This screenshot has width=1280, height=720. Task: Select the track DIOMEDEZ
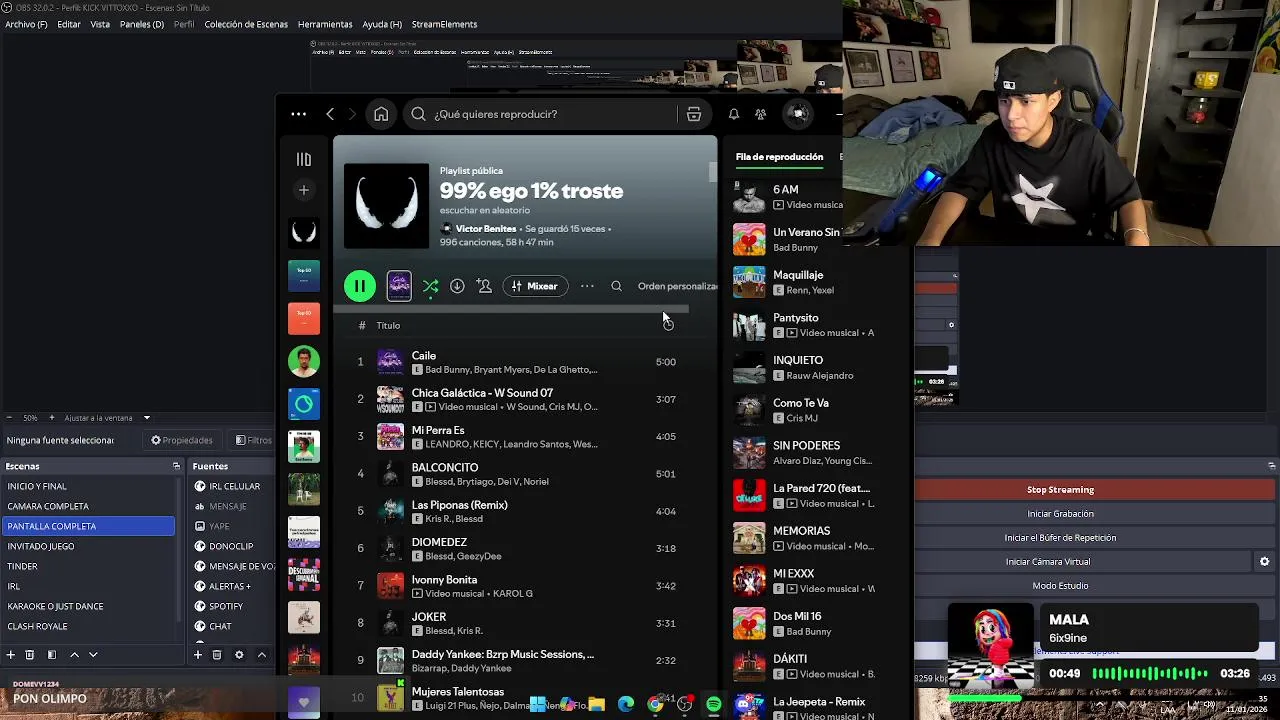pyautogui.click(x=439, y=542)
